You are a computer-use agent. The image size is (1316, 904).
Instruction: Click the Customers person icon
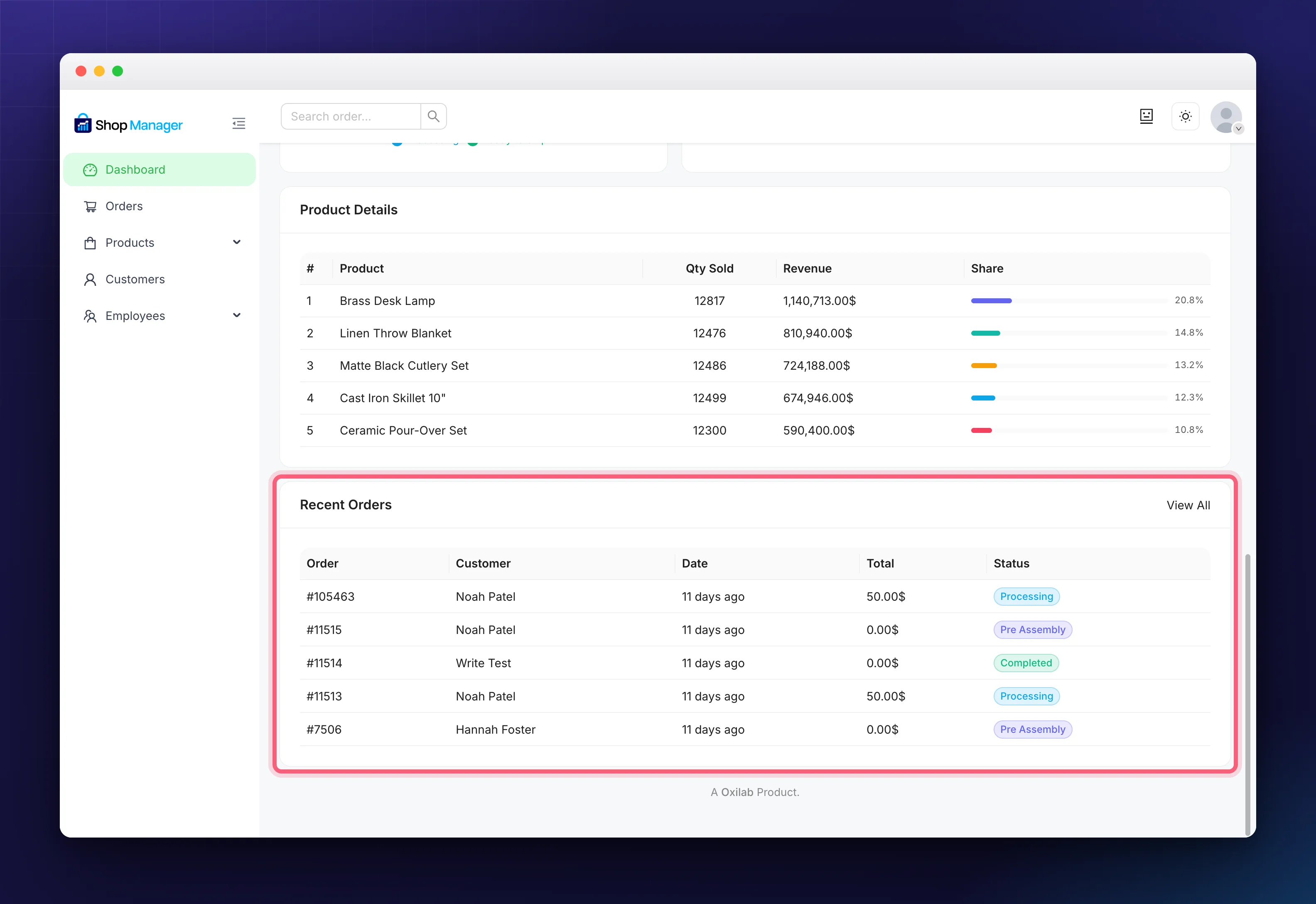pyautogui.click(x=90, y=280)
